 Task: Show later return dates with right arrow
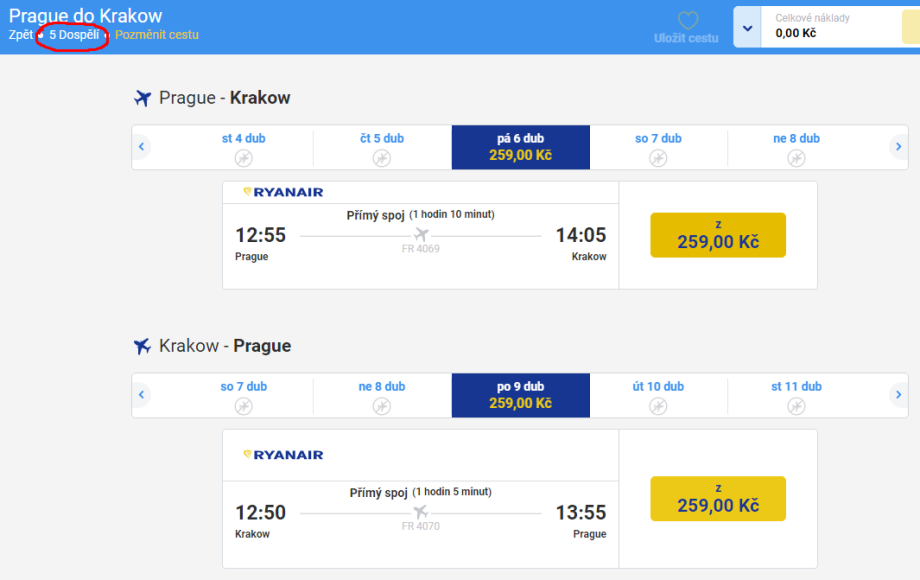898,395
